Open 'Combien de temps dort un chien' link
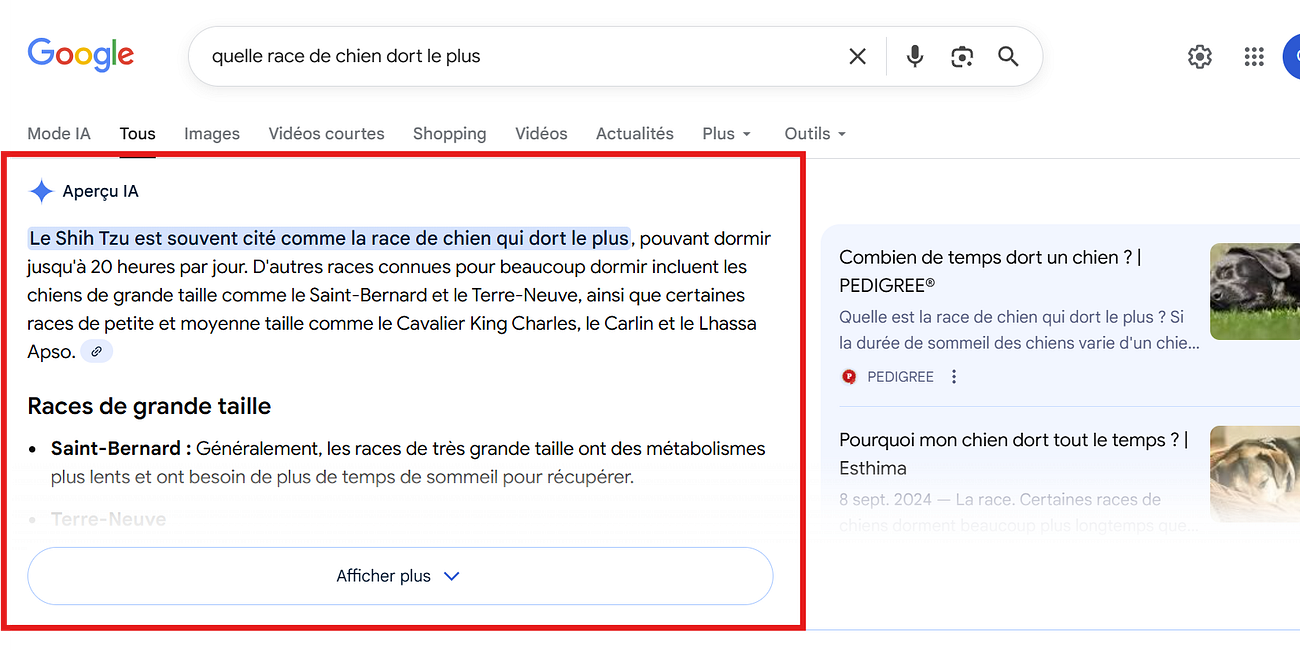 click(x=991, y=271)
